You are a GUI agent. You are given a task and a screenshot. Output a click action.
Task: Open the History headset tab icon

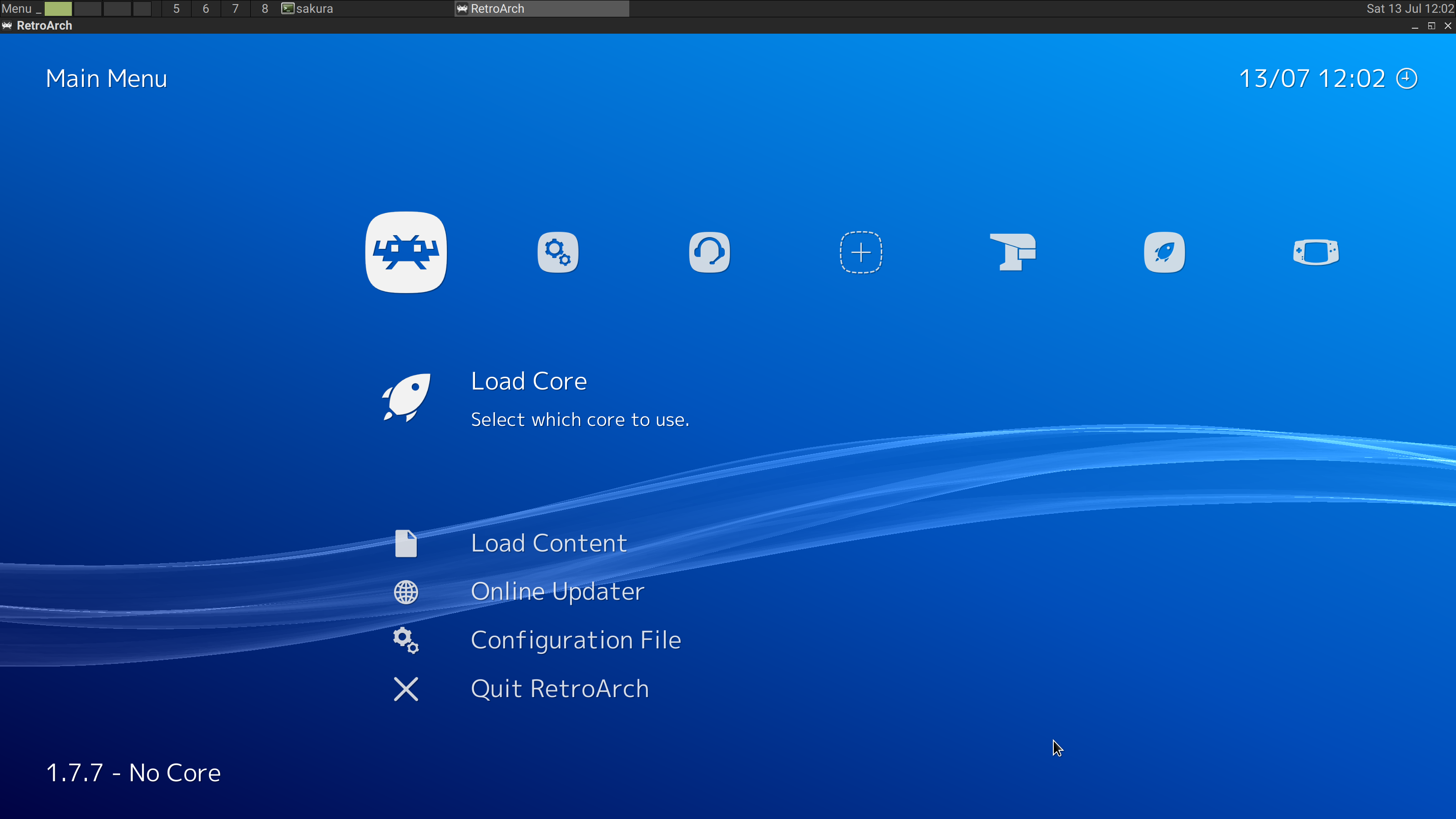pos(709,252)
